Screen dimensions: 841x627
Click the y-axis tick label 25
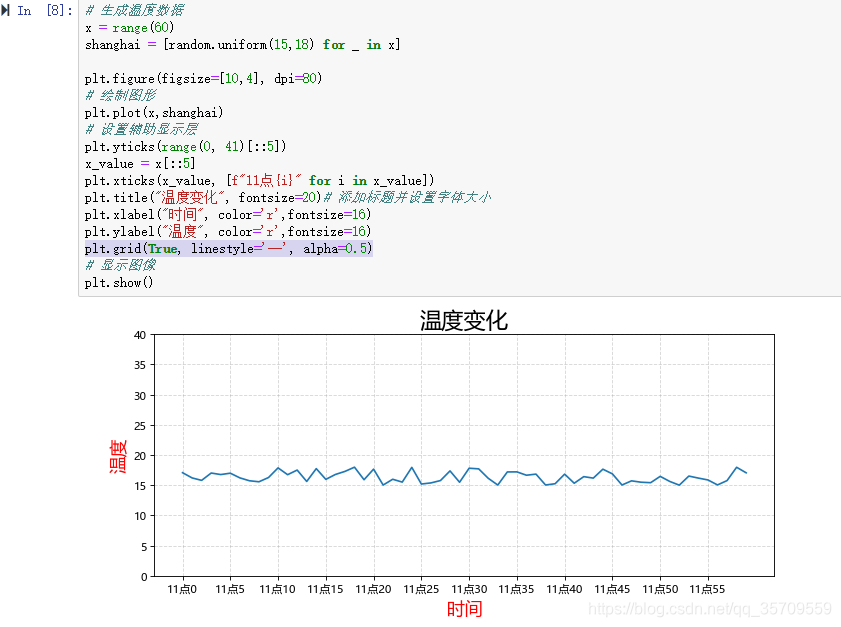click(140, 426)
